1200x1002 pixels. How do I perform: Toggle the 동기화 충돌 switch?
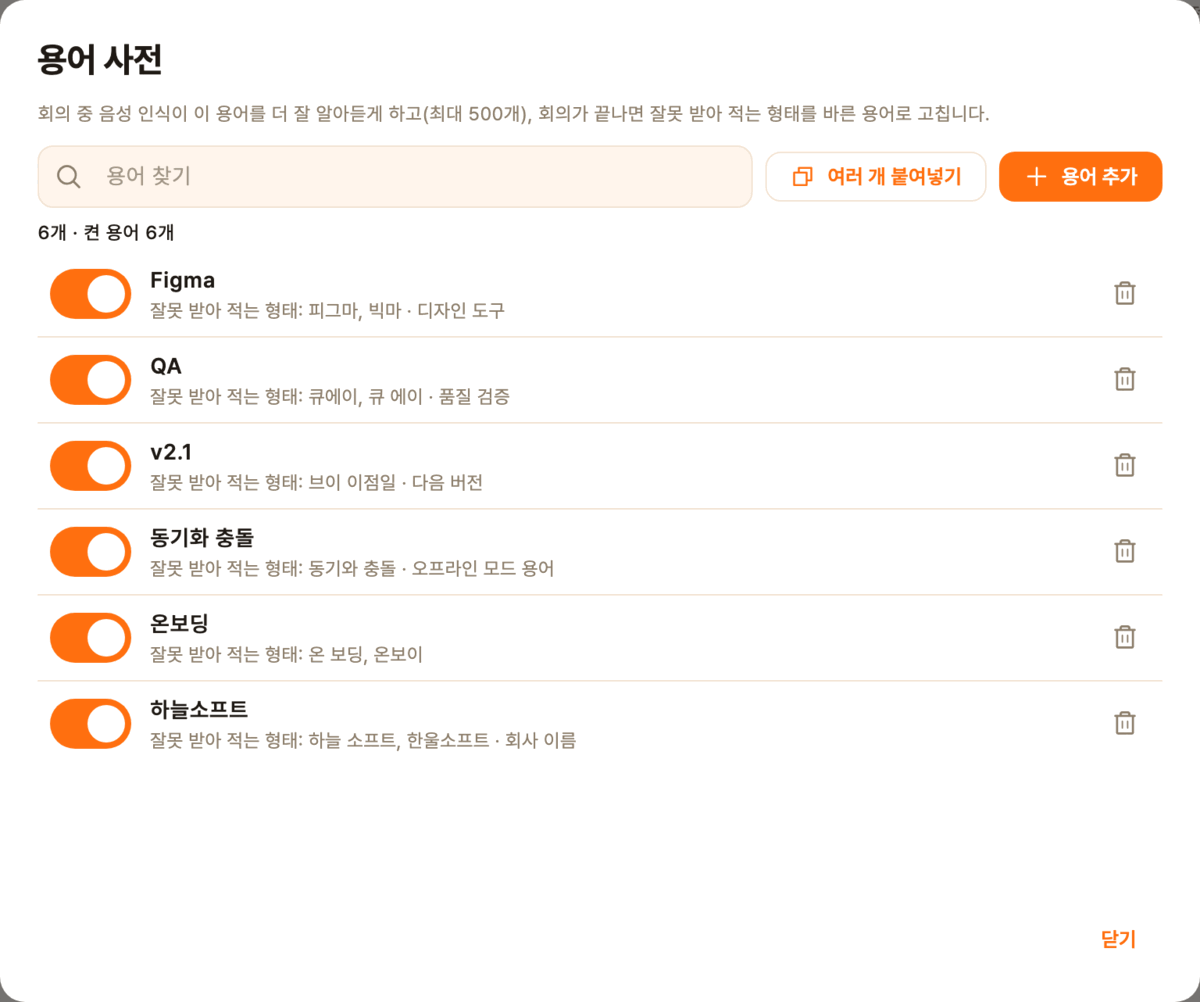coord(91,552)
